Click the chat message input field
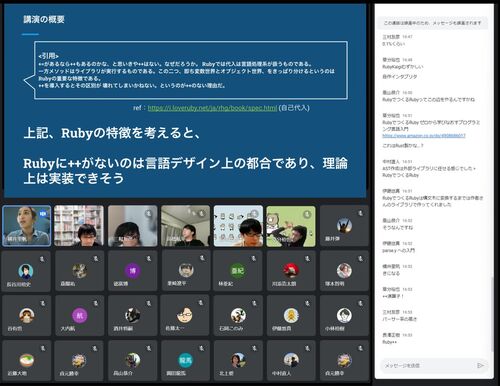This screenshot has height=386, width=500. click(430, 365)
